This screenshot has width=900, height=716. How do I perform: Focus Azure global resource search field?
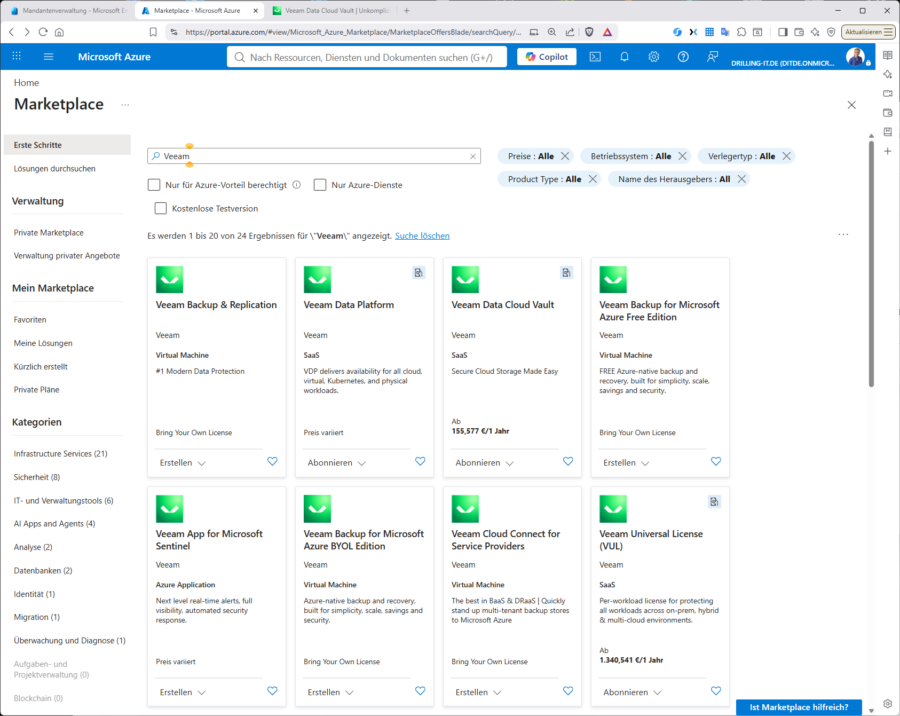367,57
